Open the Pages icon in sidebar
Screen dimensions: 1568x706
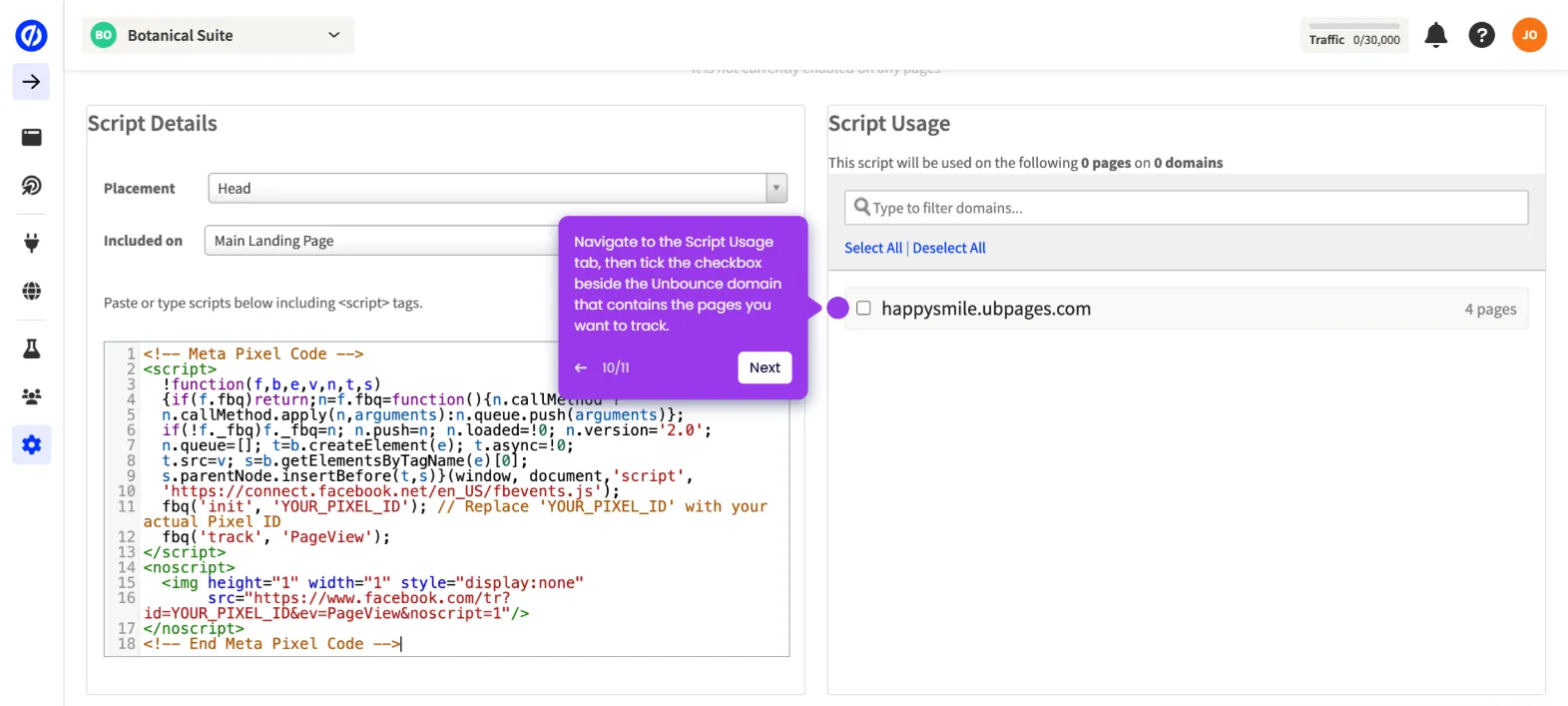point(32,137)
